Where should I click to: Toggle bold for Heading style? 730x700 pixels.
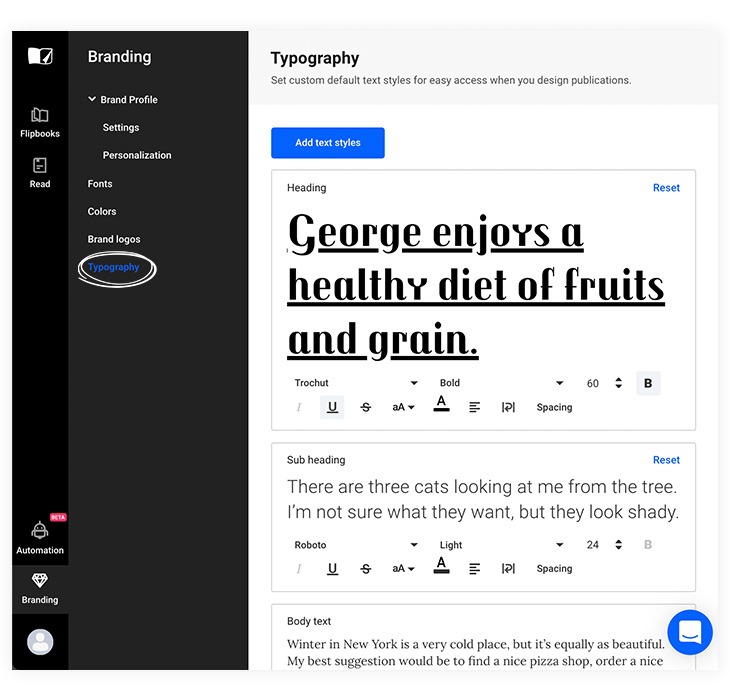point(648,383)
